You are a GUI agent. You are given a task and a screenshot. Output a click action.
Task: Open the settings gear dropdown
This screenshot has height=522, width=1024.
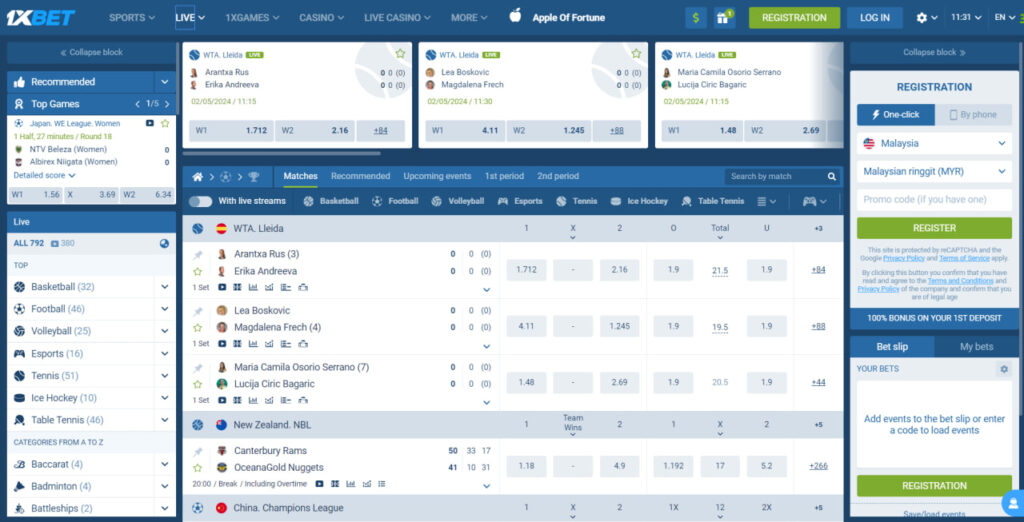click(927, 18)
